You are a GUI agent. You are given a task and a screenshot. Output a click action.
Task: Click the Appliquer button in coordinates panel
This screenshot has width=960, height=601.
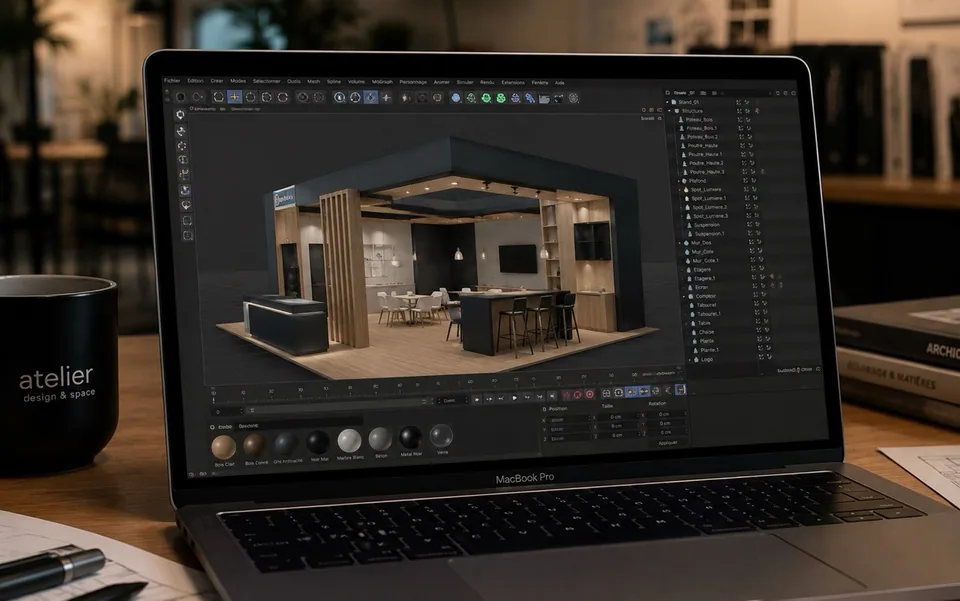667,442
